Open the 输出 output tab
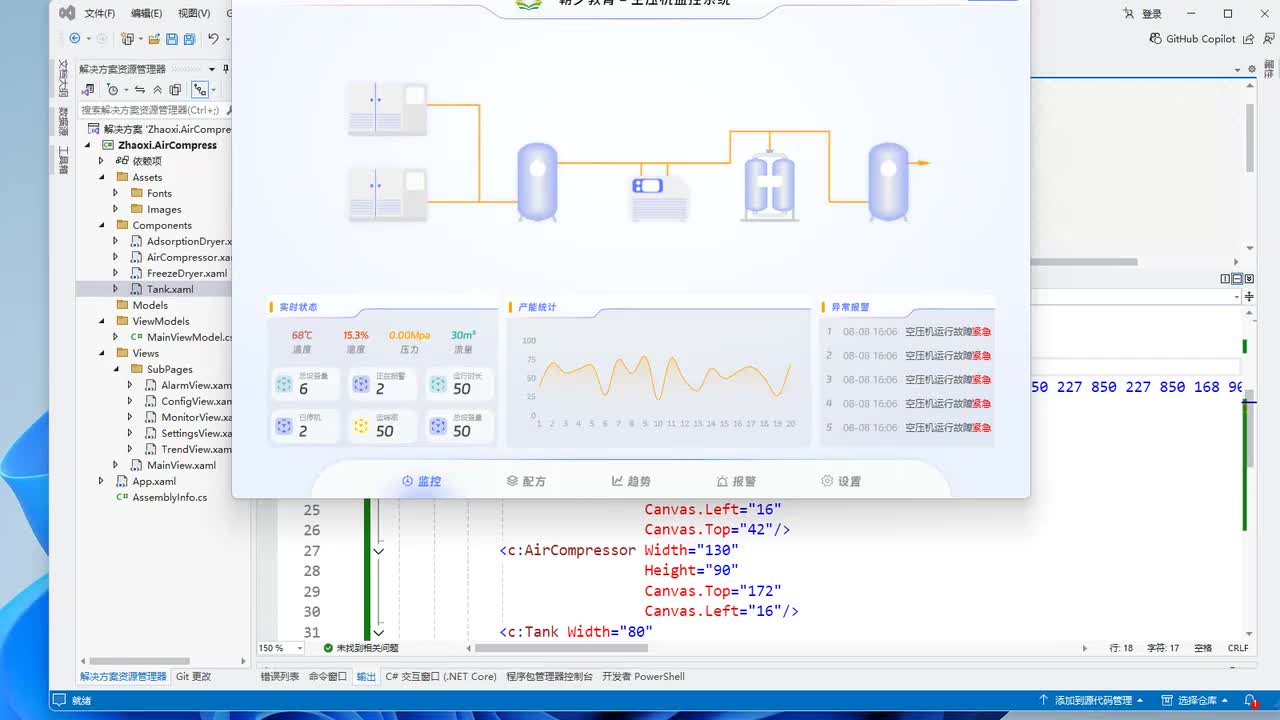 click(x=366, y=676)
